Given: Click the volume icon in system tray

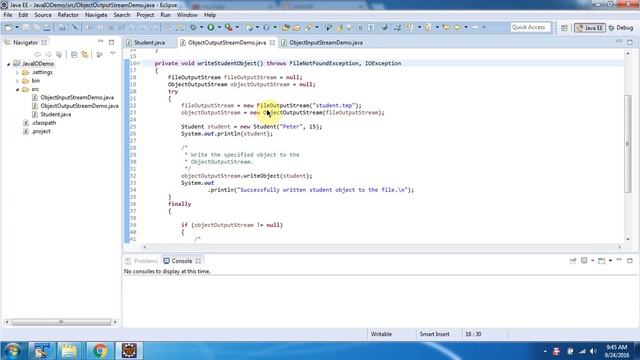Looking at the screenshot, I should [x=593, y=351].
